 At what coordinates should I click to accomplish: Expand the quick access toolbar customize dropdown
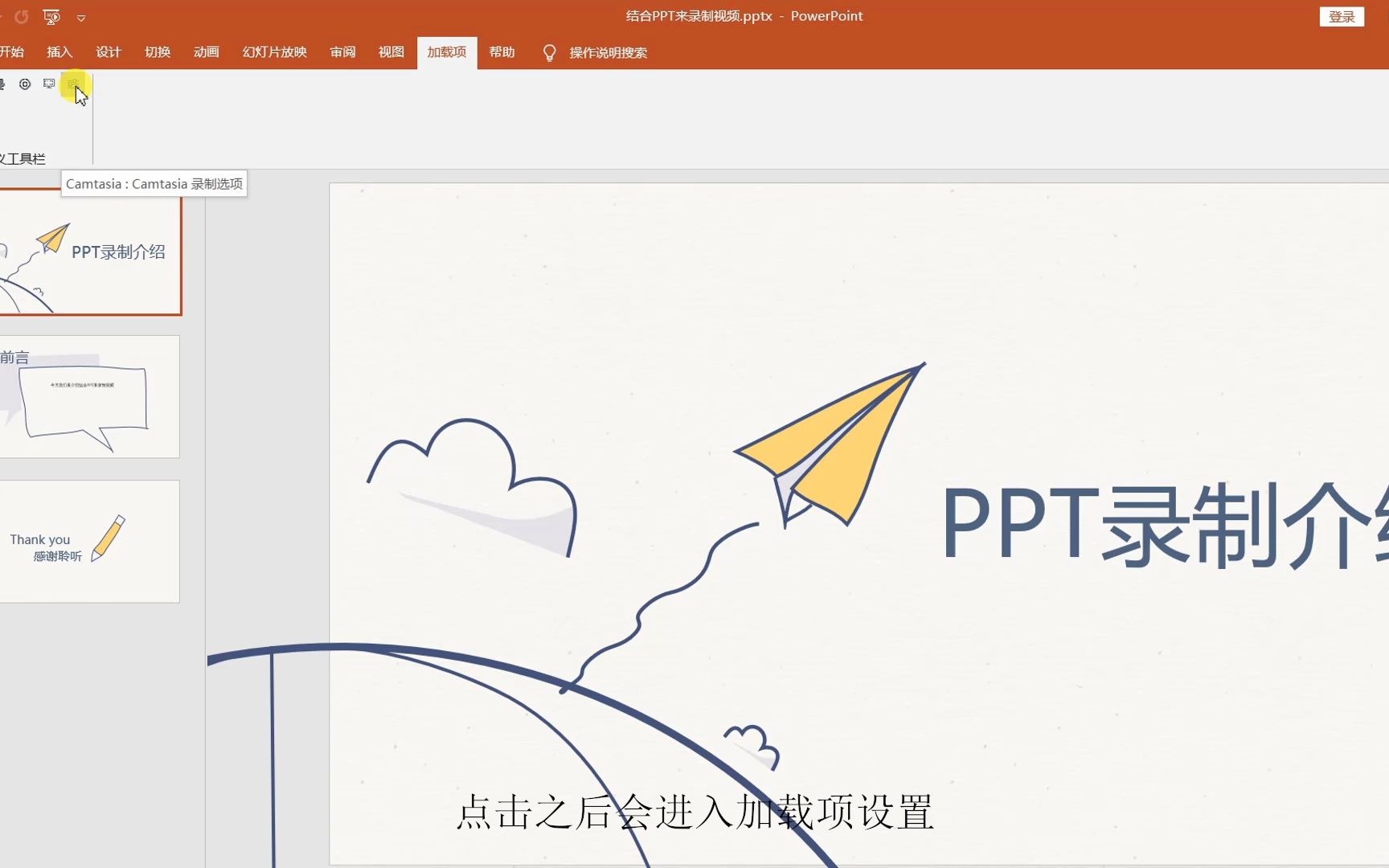point(80,17)
